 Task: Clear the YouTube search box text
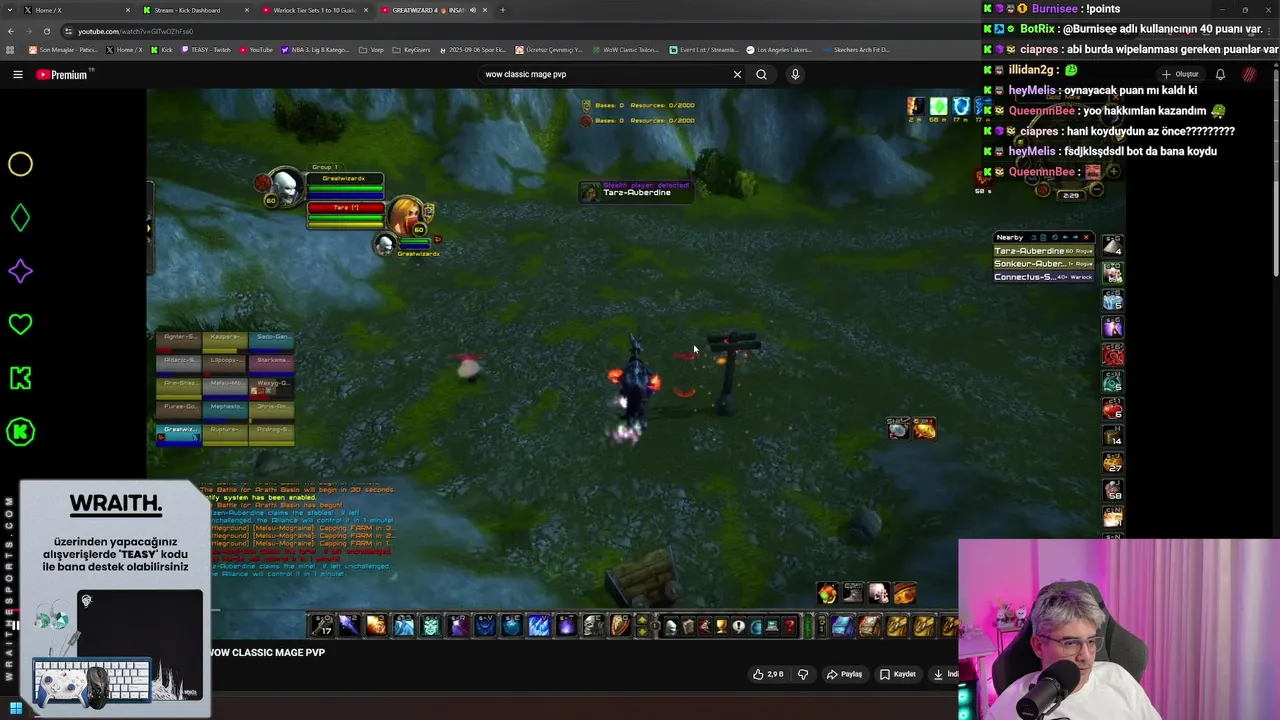tap(737, 74)
